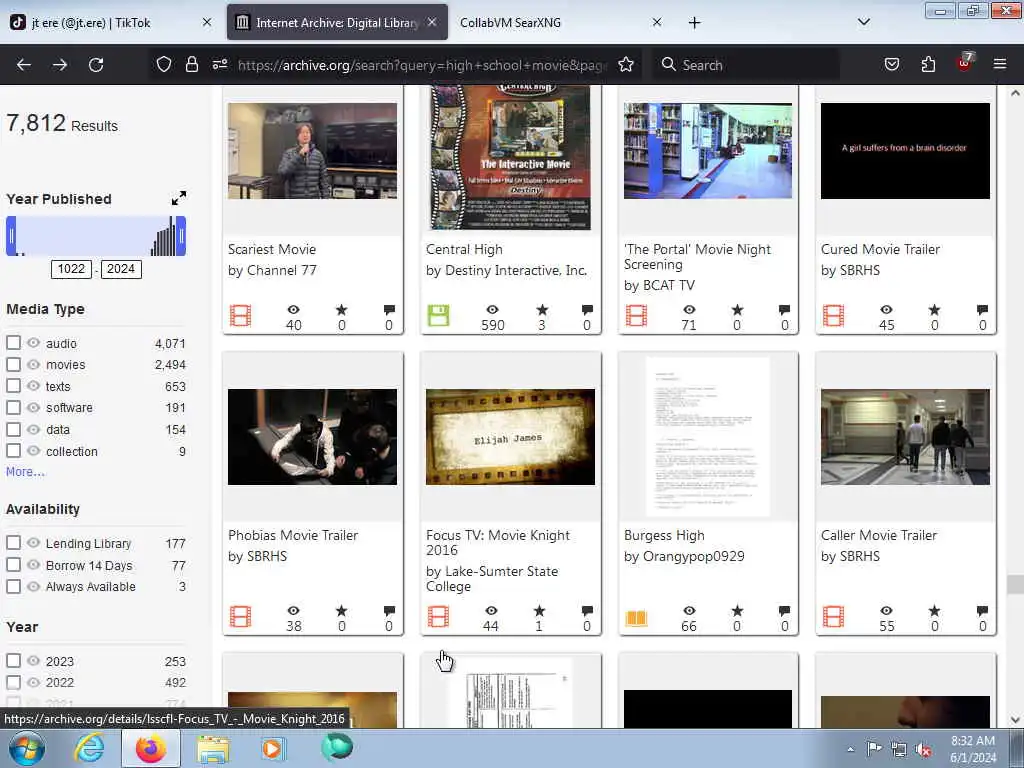Image resolution: width=1024 pixels, height=768 pixels.
Task: Open 'The Portal' Movie Night Screening link
Action: 697,257
